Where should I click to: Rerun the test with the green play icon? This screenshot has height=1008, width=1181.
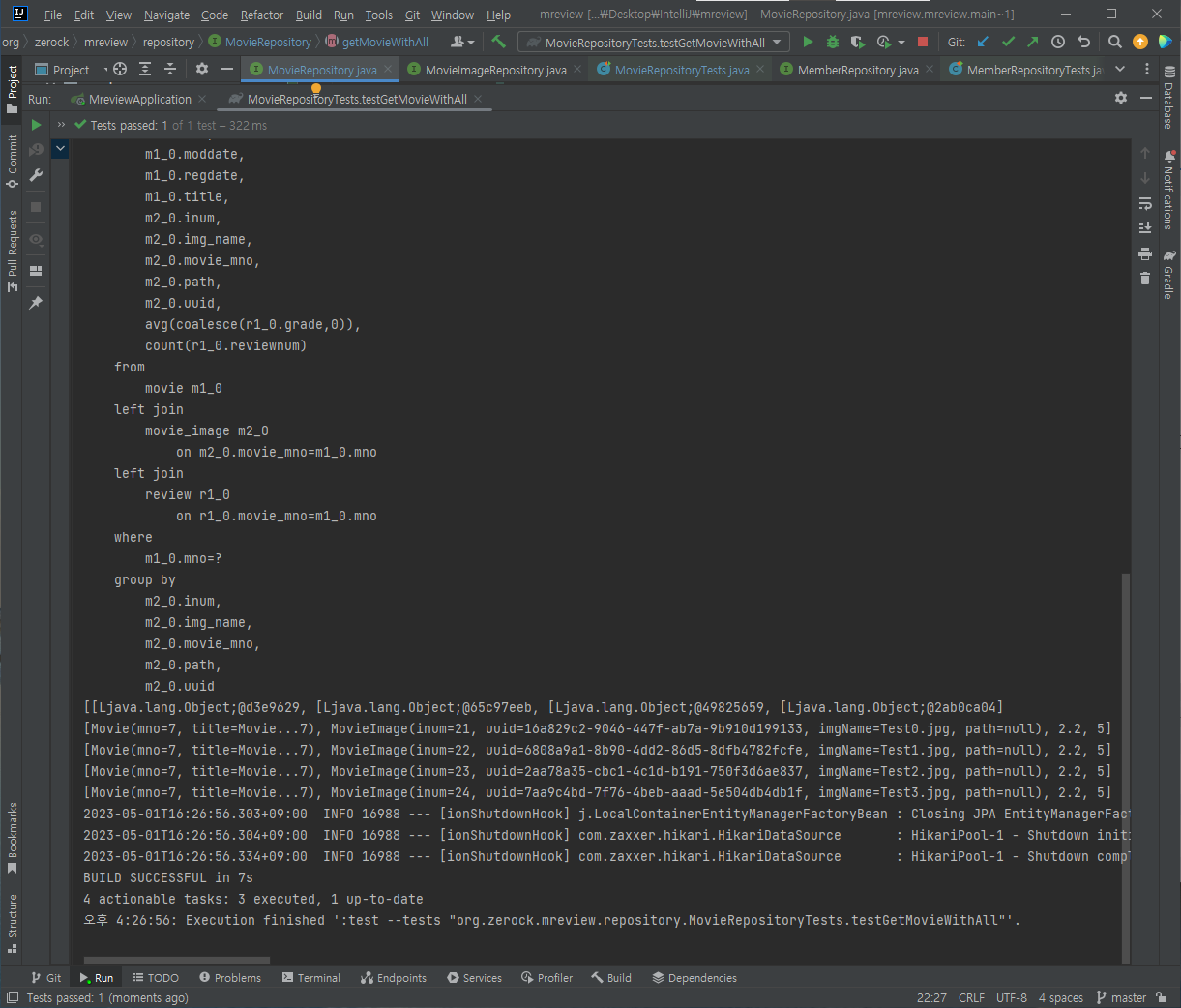tap(36, 125)
